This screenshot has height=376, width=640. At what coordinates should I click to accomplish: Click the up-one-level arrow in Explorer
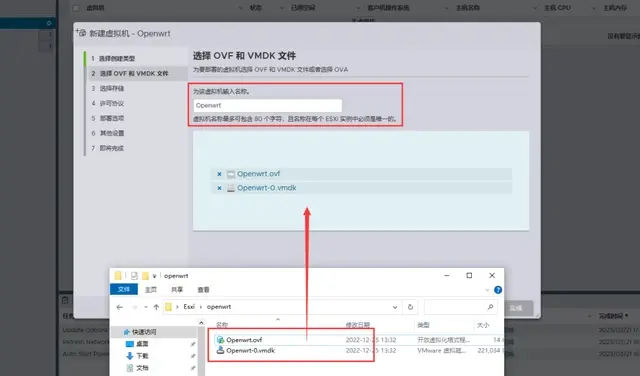(x=156, y=307)
